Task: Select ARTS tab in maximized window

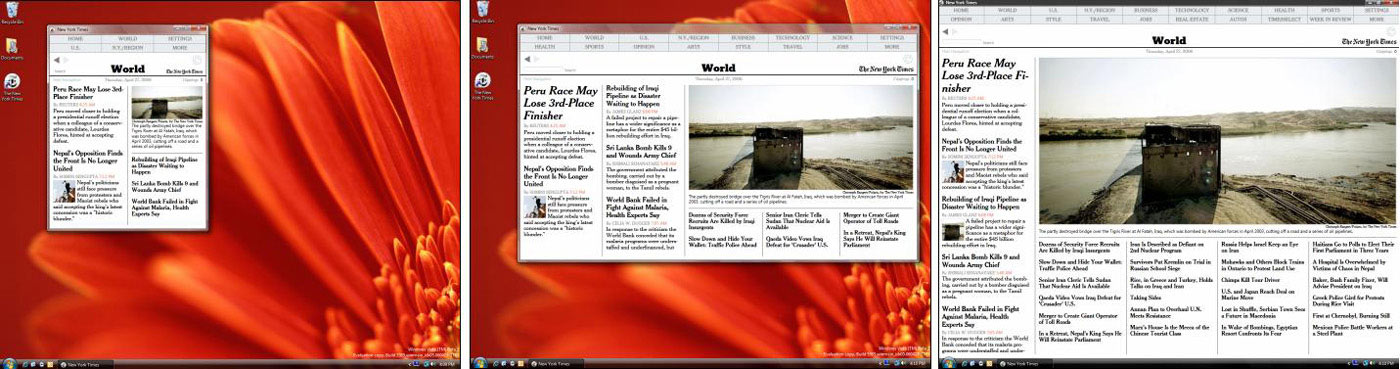Action: (1007, 19)
